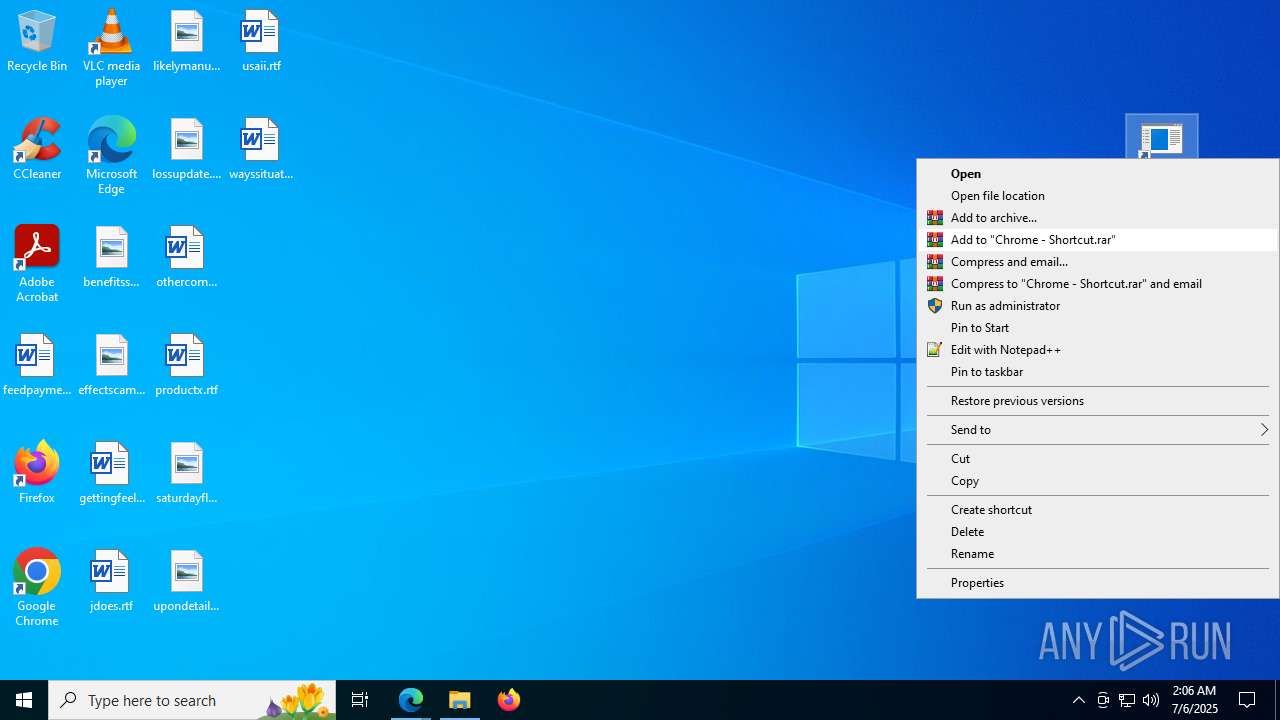Choose Edit with Notepad++
Viewport: 1280px width, 720px height.
pos(1098,350)
